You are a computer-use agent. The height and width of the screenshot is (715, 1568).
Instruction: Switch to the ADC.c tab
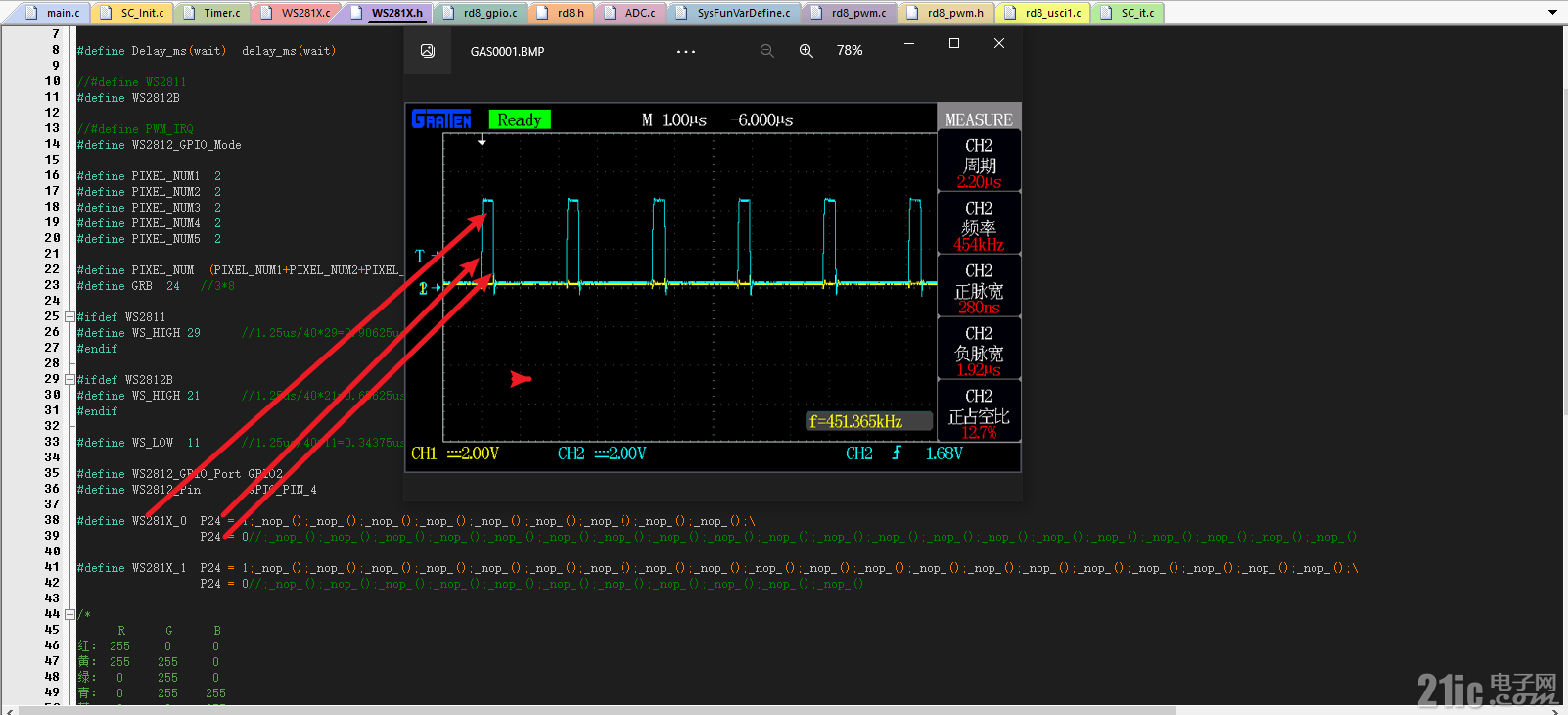tap(631, 13)
